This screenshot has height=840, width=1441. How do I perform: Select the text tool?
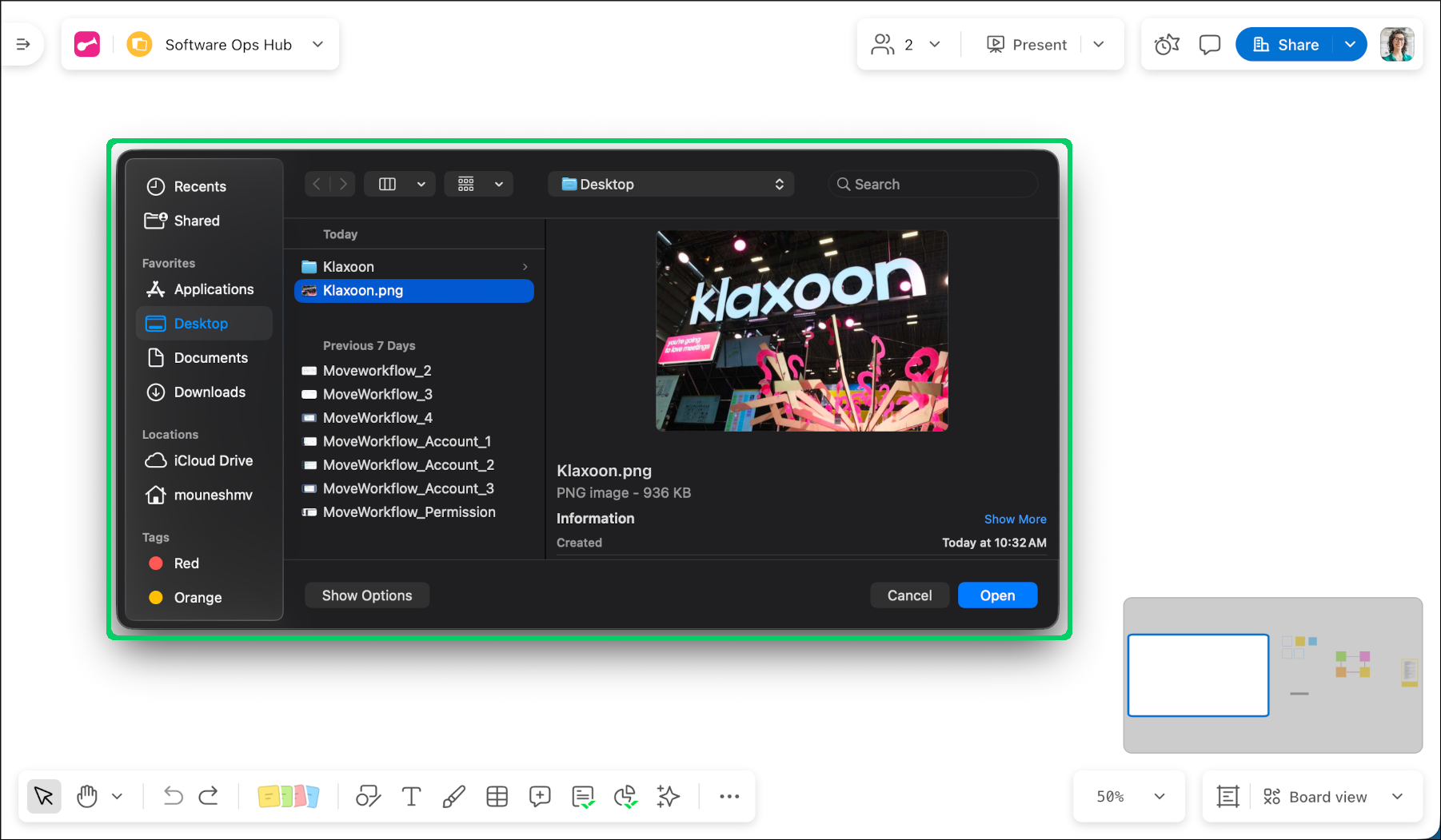tap(411, 796)
